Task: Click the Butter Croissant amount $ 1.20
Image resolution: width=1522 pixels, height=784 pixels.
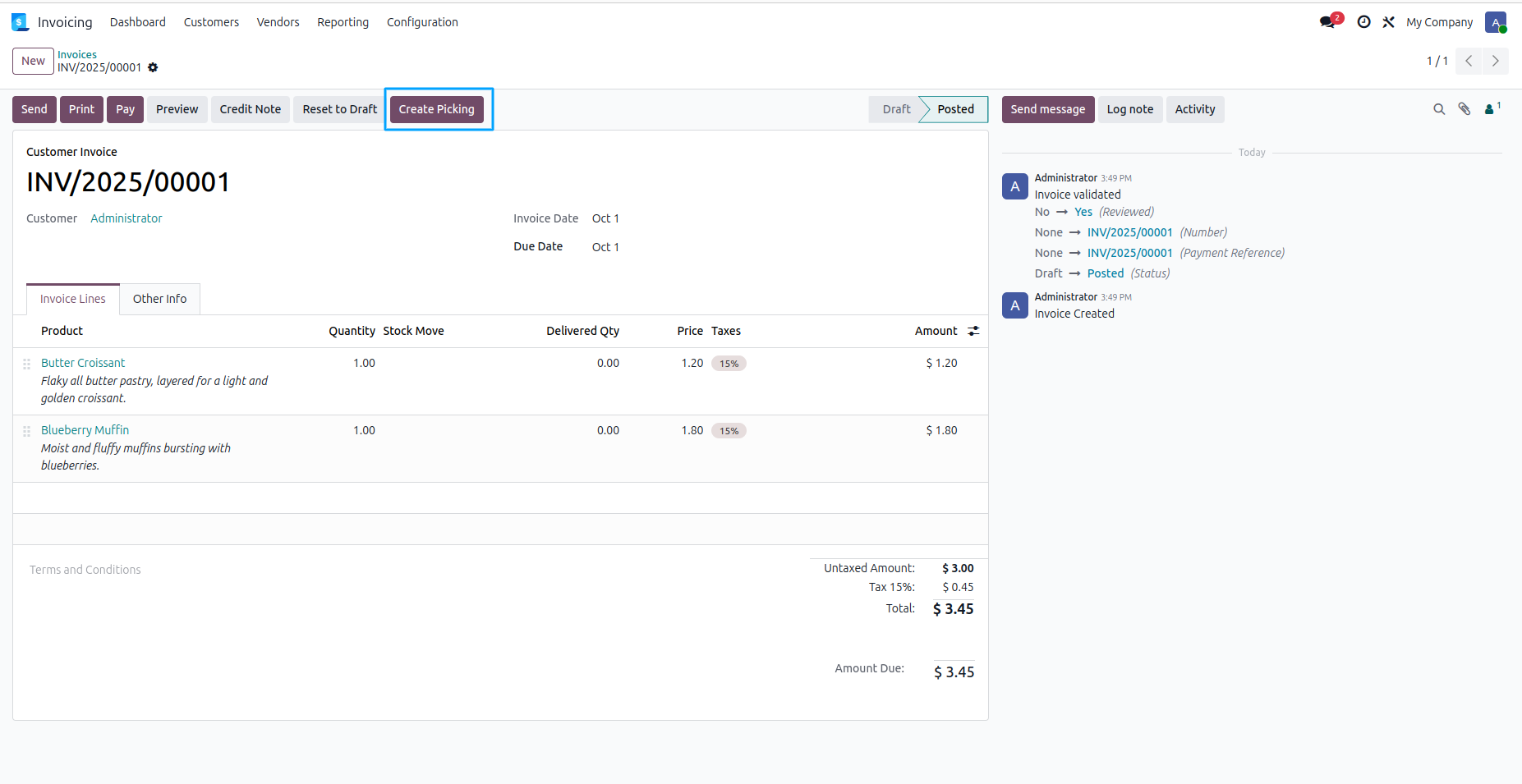Action: click(x=941, y=363)
